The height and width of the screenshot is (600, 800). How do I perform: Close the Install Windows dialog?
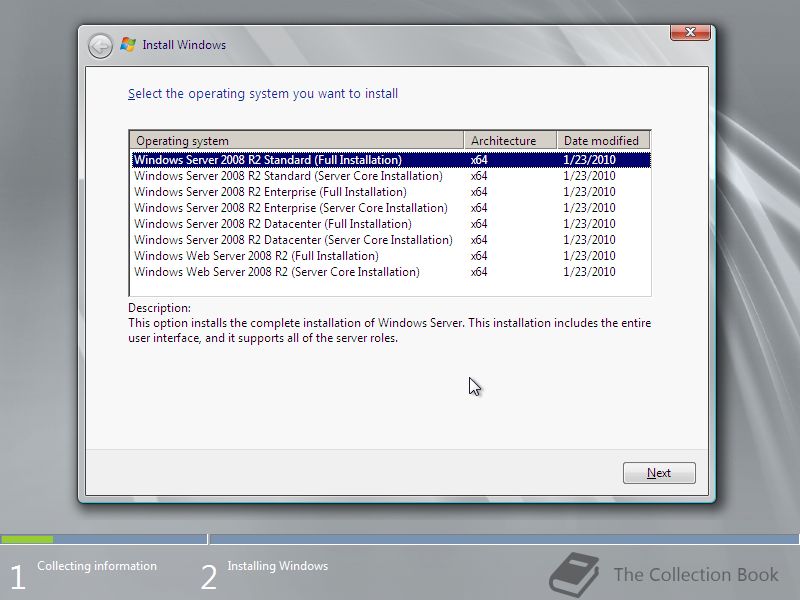[x=690, y=32]
